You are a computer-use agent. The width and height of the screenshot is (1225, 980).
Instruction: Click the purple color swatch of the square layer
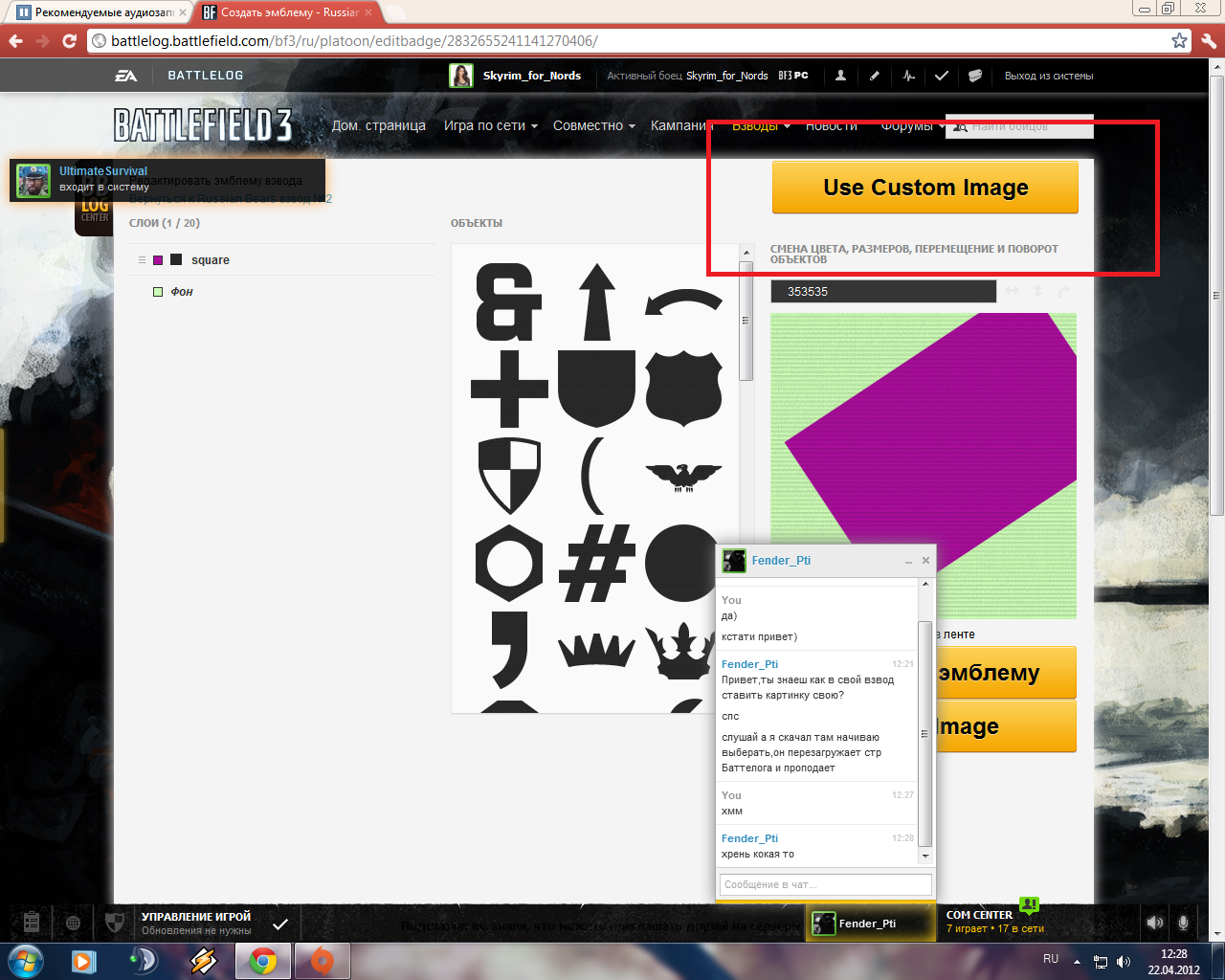[159, 260]
